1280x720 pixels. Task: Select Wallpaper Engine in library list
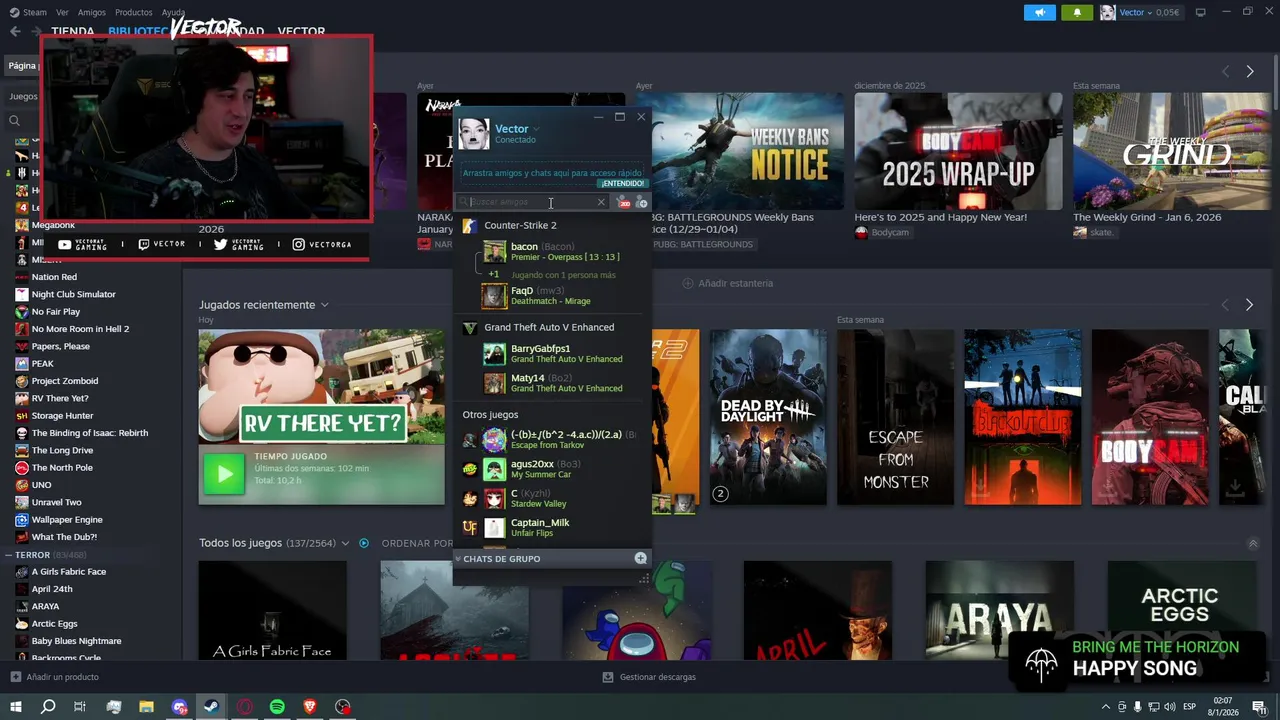pyautogui.click(x=66, y=520)
